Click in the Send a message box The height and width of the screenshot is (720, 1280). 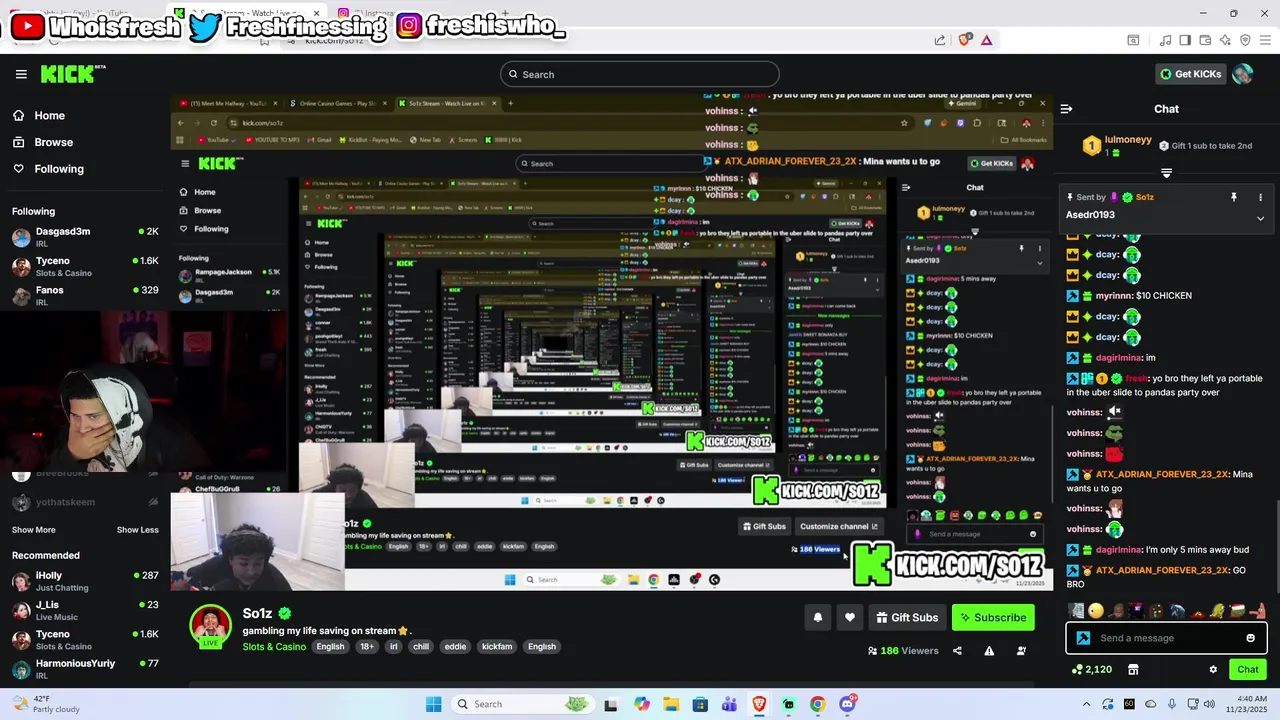coord(1166,638)
